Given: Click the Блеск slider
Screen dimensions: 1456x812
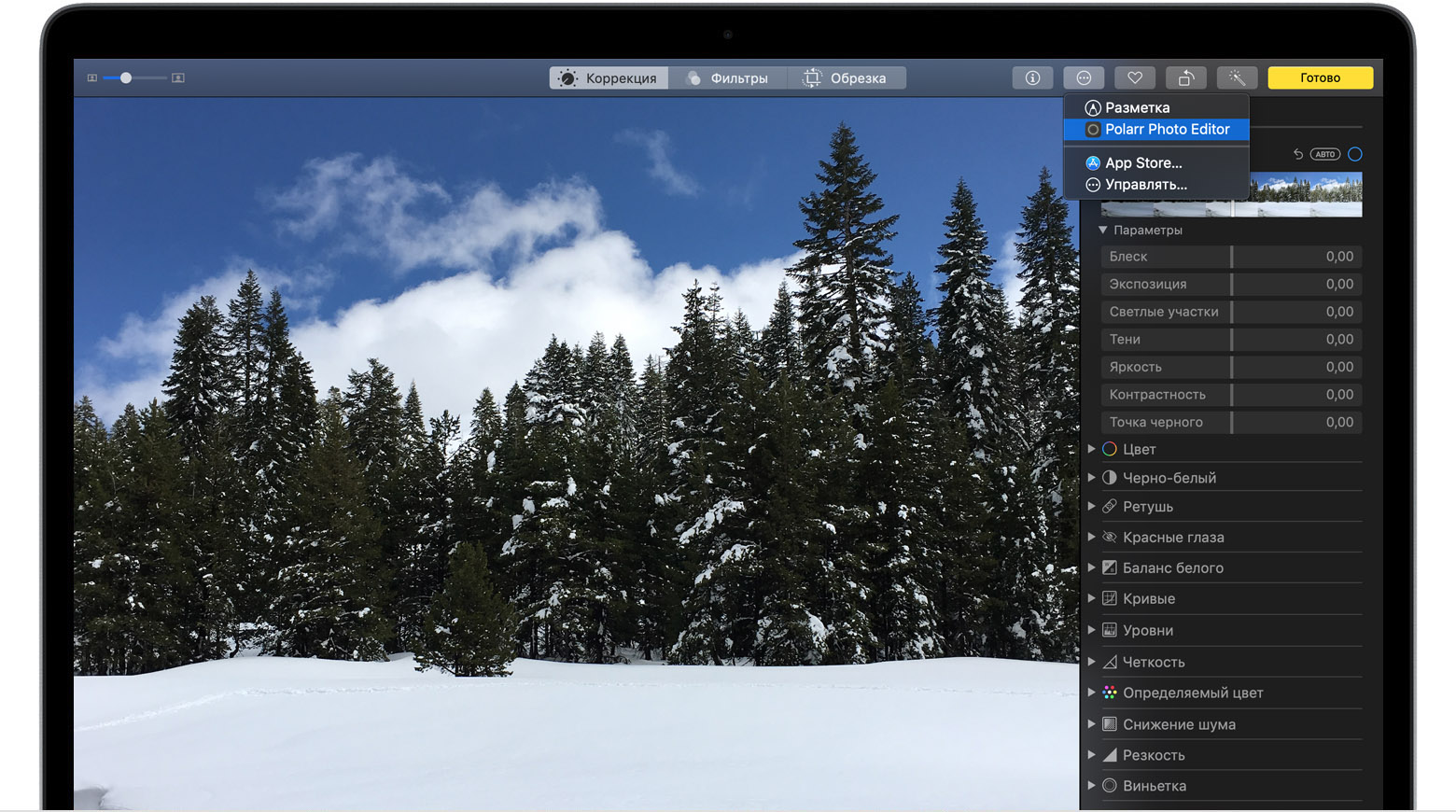Looking at the screenshot, I should coord(1231,256).
